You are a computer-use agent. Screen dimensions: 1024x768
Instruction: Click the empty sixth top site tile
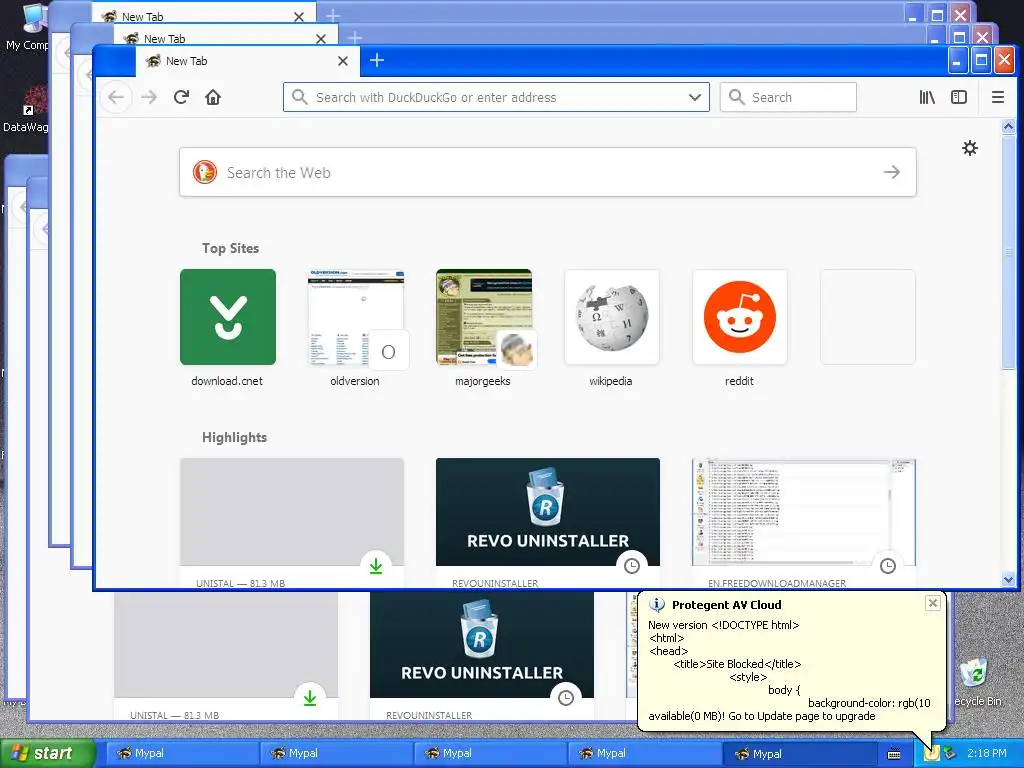868,317
